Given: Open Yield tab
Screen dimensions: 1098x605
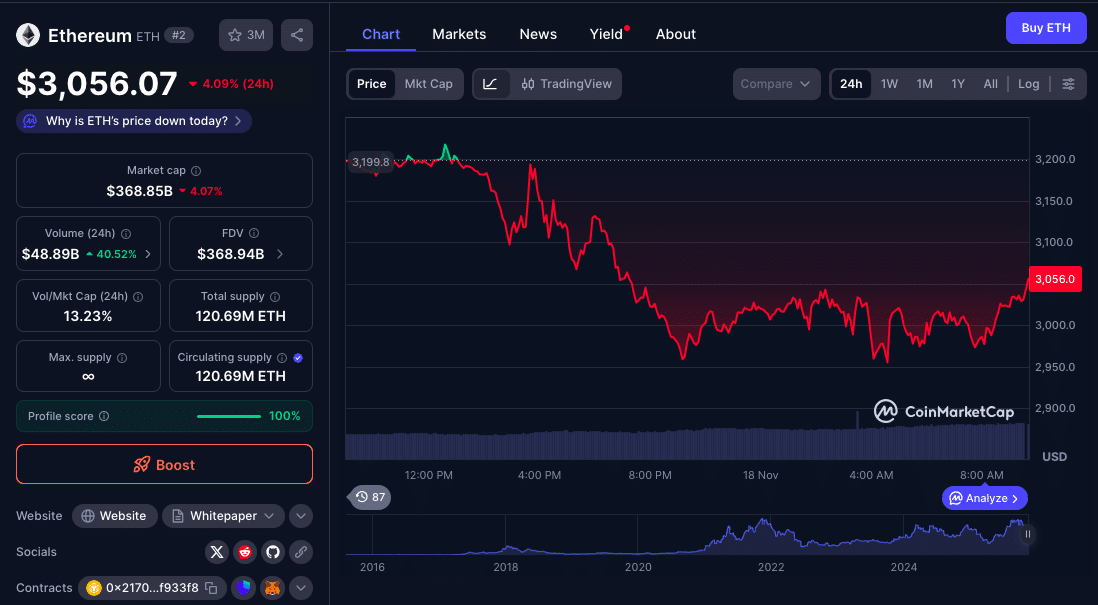Looking at the screenshot, I should [607, 34].
